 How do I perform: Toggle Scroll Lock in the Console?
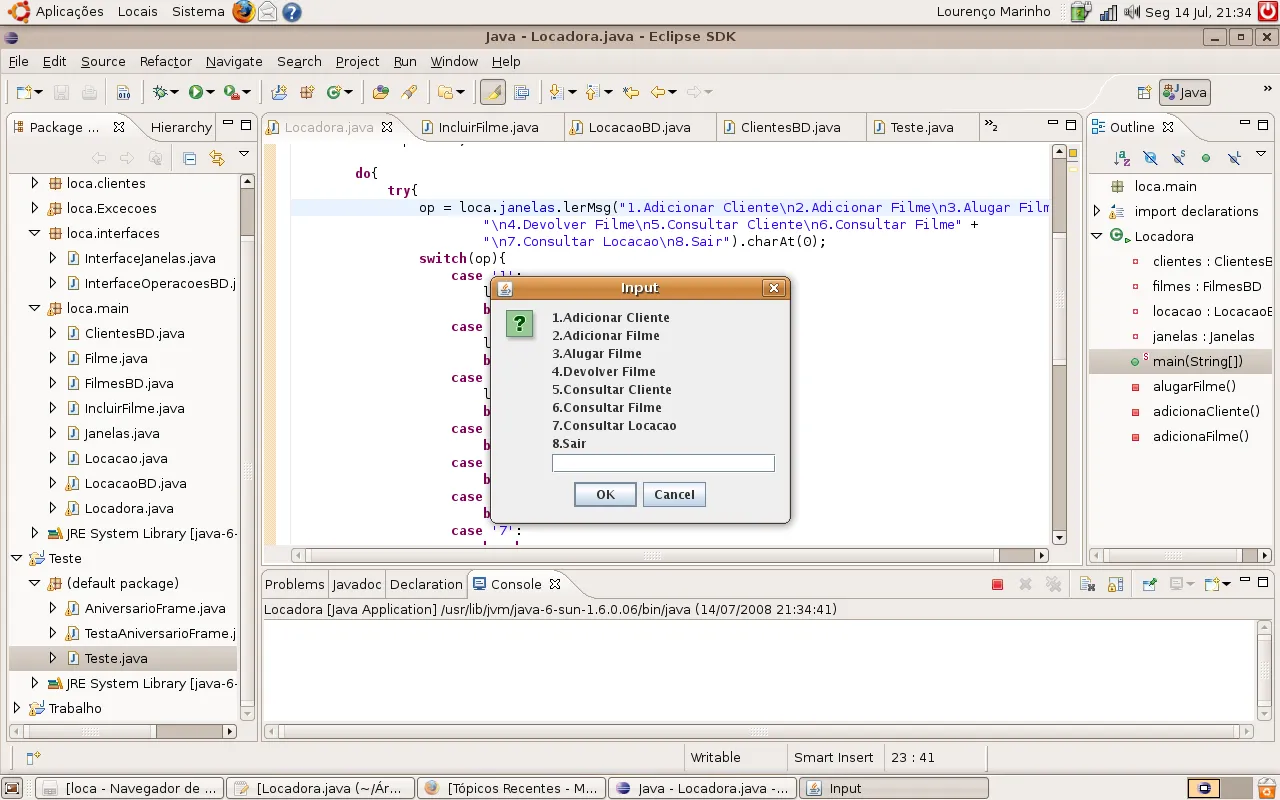1115,585
